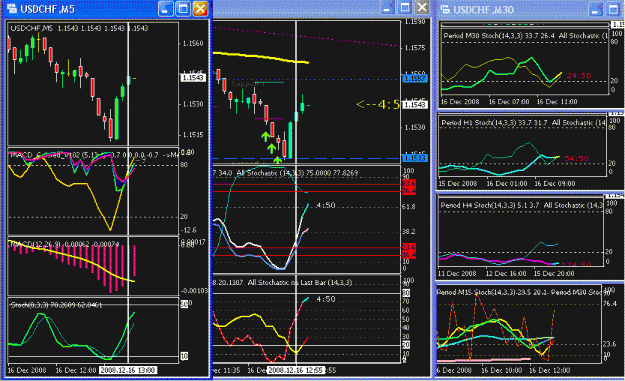Click the red 16.4 level tag
Image resolution: width=625 pixels, height=381 pixels.
(409, 255)
